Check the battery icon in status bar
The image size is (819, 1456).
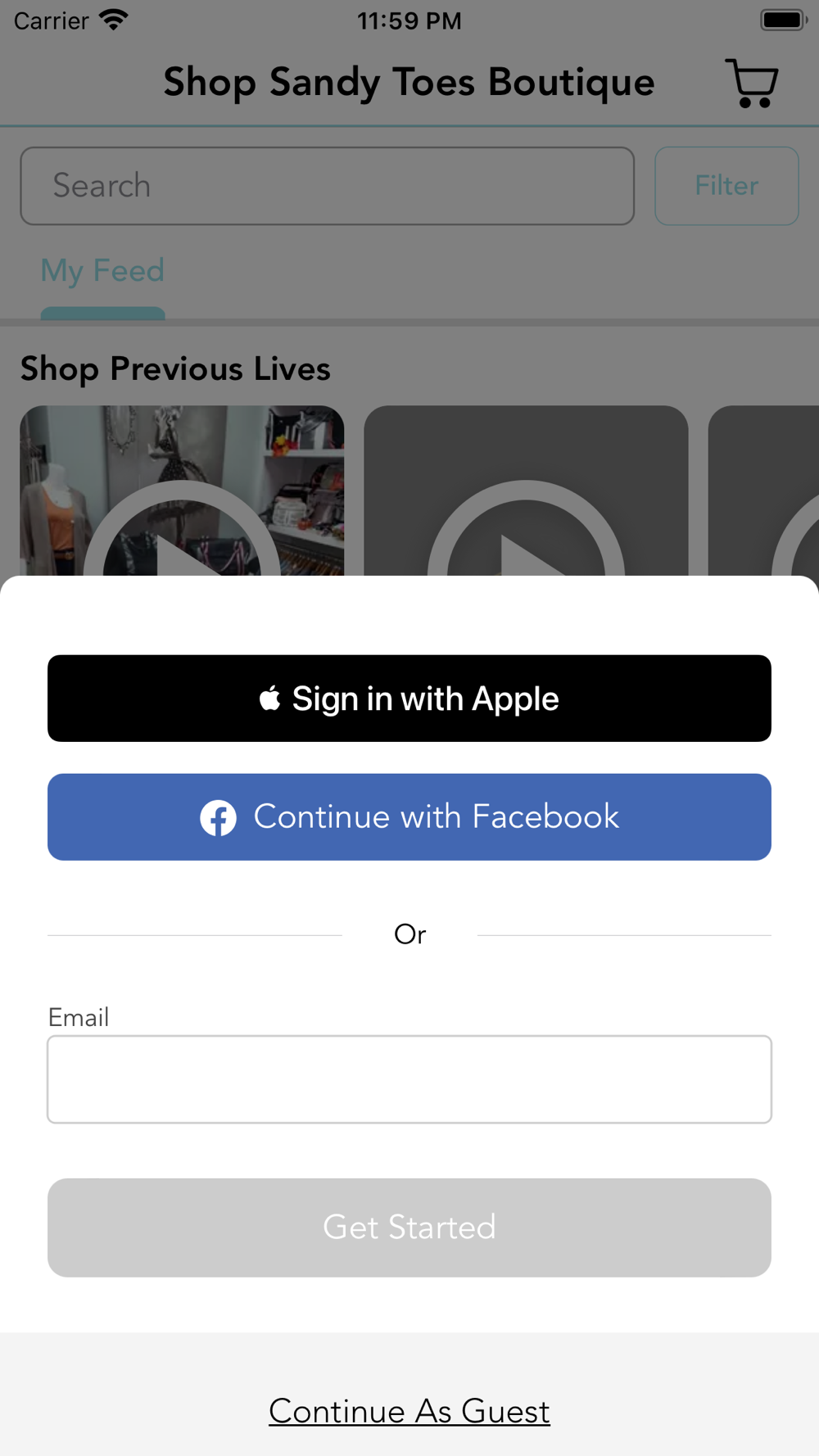tap(783, 20)
